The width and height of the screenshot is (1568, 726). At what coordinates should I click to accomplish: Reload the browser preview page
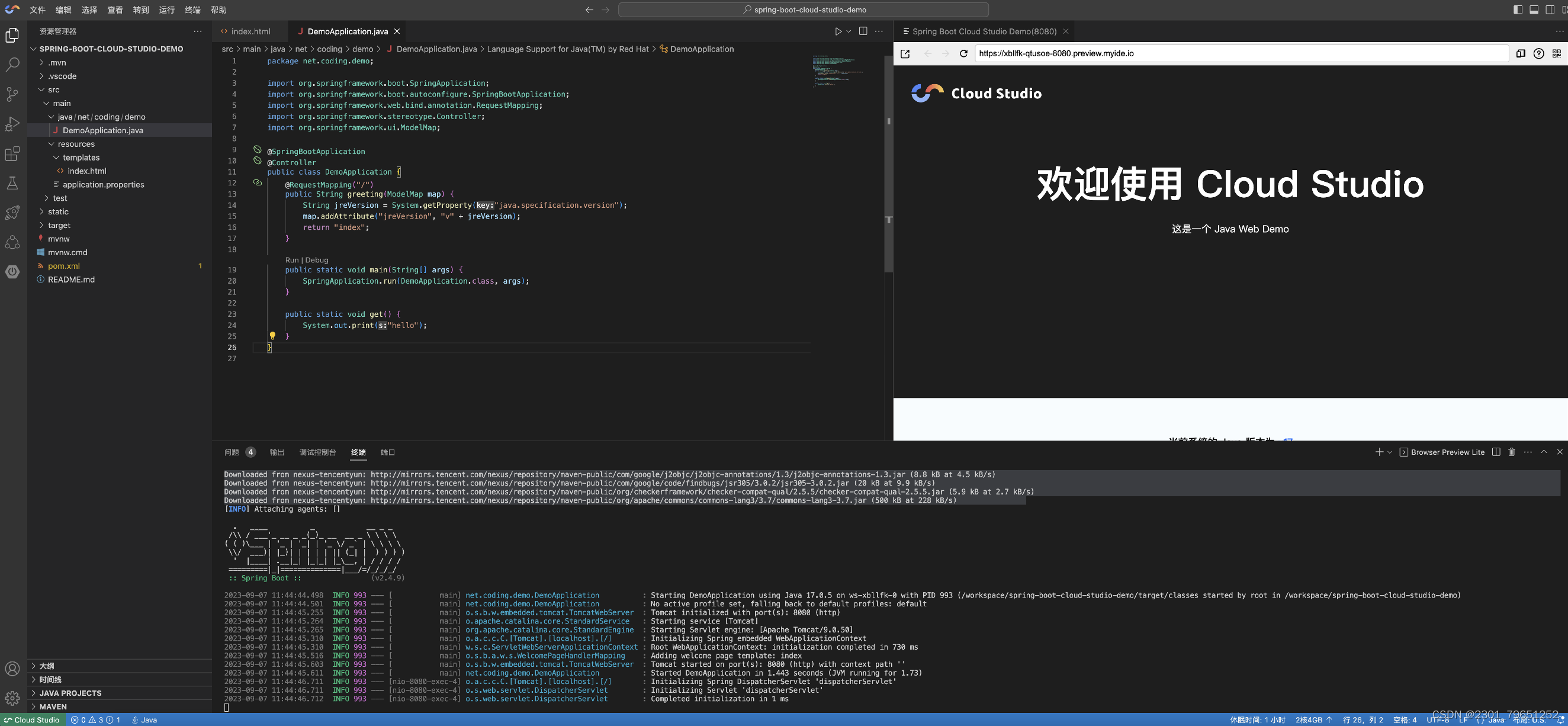pos(963,53)
